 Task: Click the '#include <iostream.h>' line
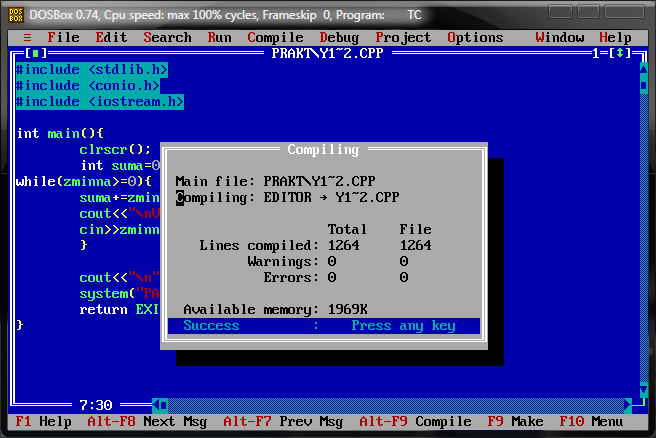click(100, 102)
